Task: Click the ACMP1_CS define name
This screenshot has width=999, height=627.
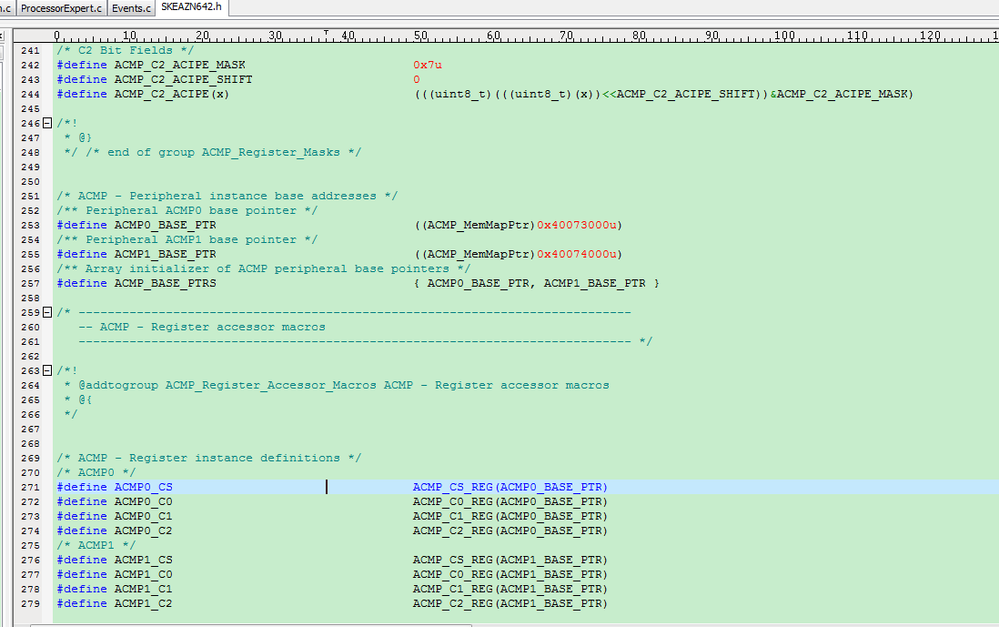Action: pos(143,560)
